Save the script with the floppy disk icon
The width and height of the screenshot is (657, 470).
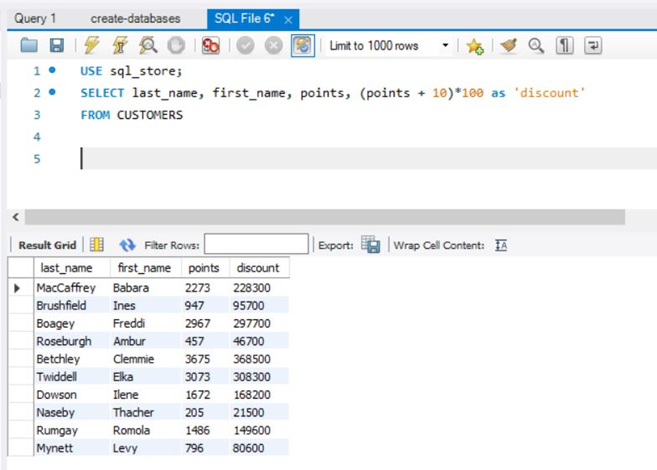[57, 45]
